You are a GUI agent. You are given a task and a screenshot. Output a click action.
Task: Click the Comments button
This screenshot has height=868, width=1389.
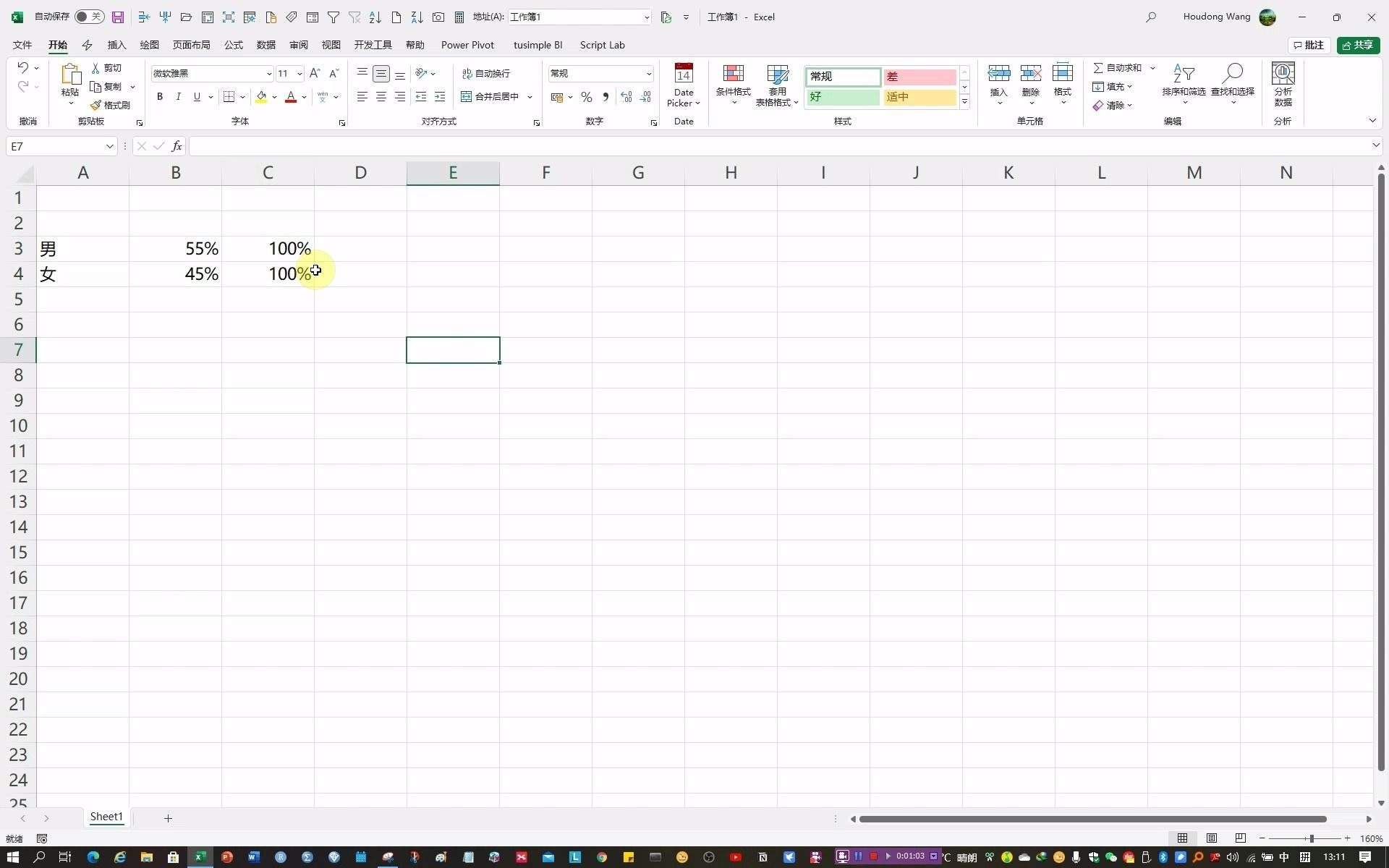point(1309,45)
